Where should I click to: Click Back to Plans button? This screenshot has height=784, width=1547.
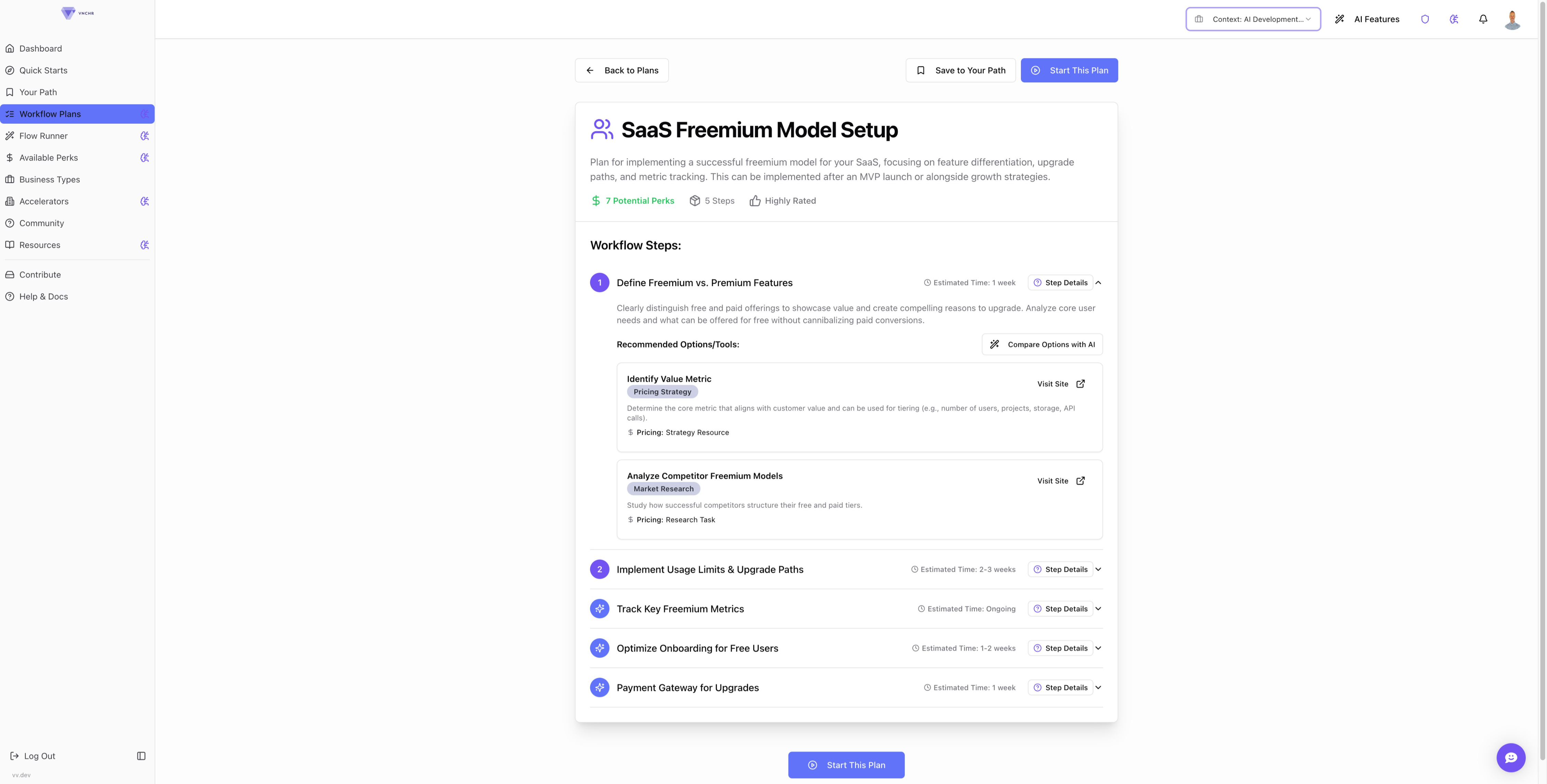[622, 70]
